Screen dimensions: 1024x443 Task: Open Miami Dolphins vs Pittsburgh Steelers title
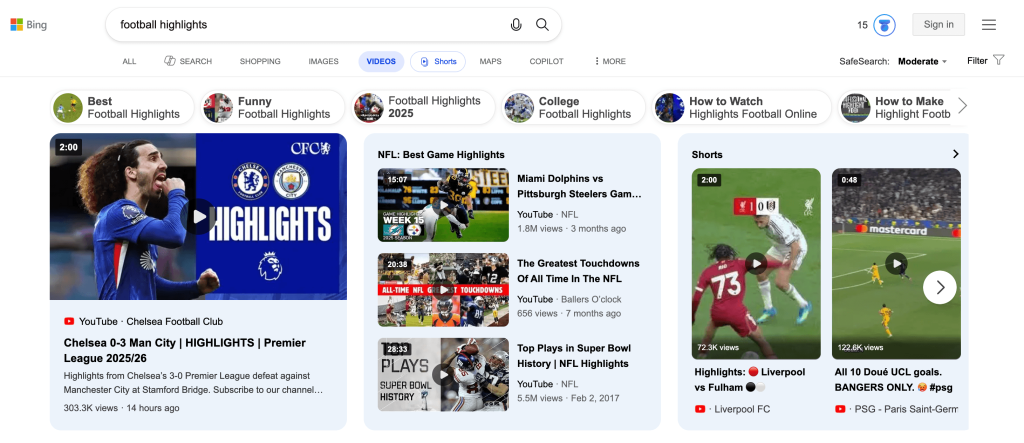click(579, 186)
